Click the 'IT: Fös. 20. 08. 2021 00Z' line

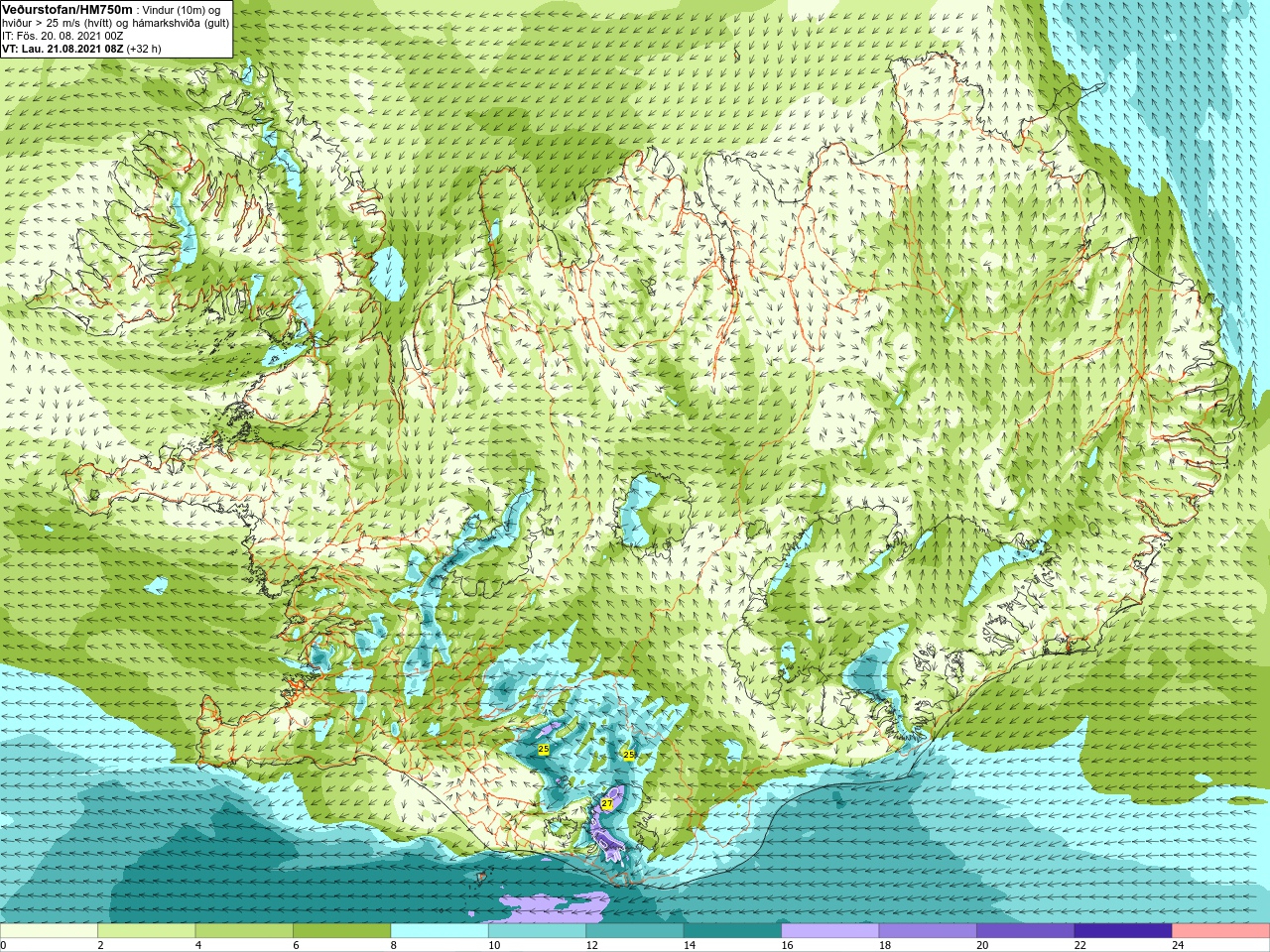click(63, 36)
